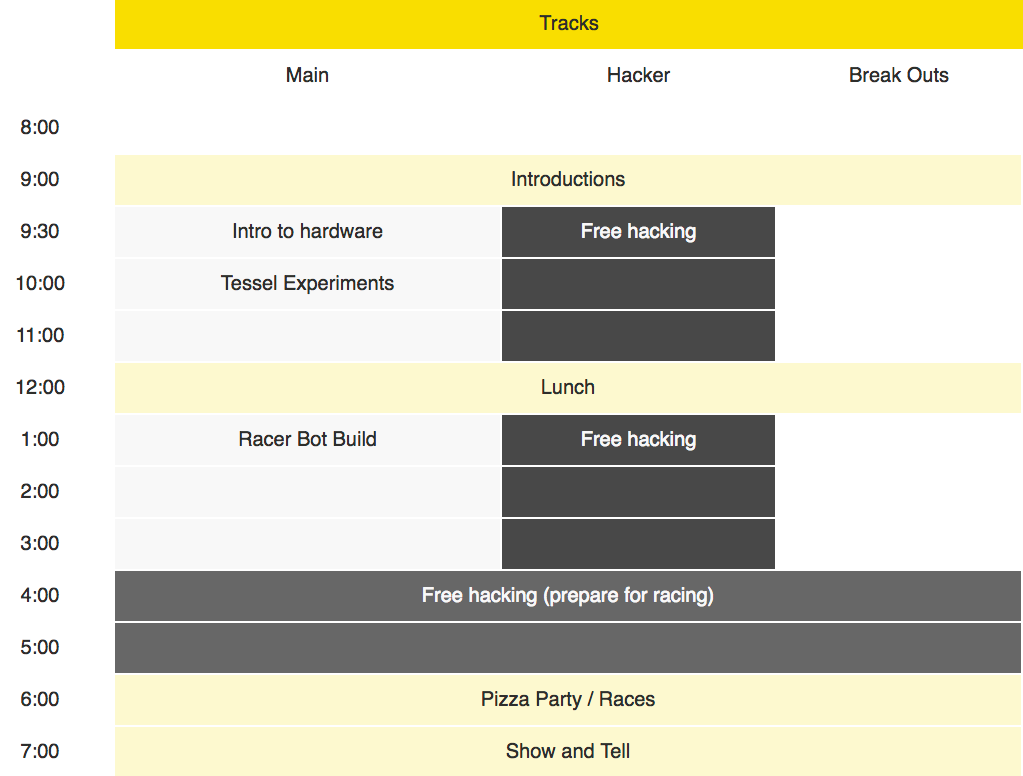Click the Show and Tell session row
This screenshot has height=776, width=1023.
[x=568, y=751]
